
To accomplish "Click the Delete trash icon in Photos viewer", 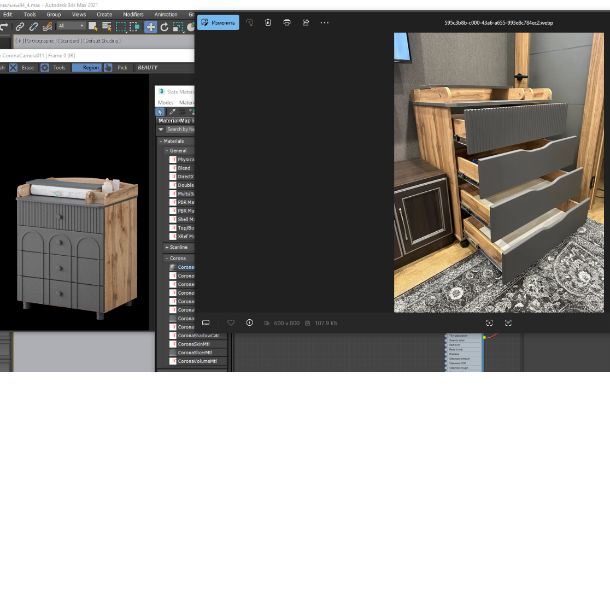I will click(x=268, y=22).
